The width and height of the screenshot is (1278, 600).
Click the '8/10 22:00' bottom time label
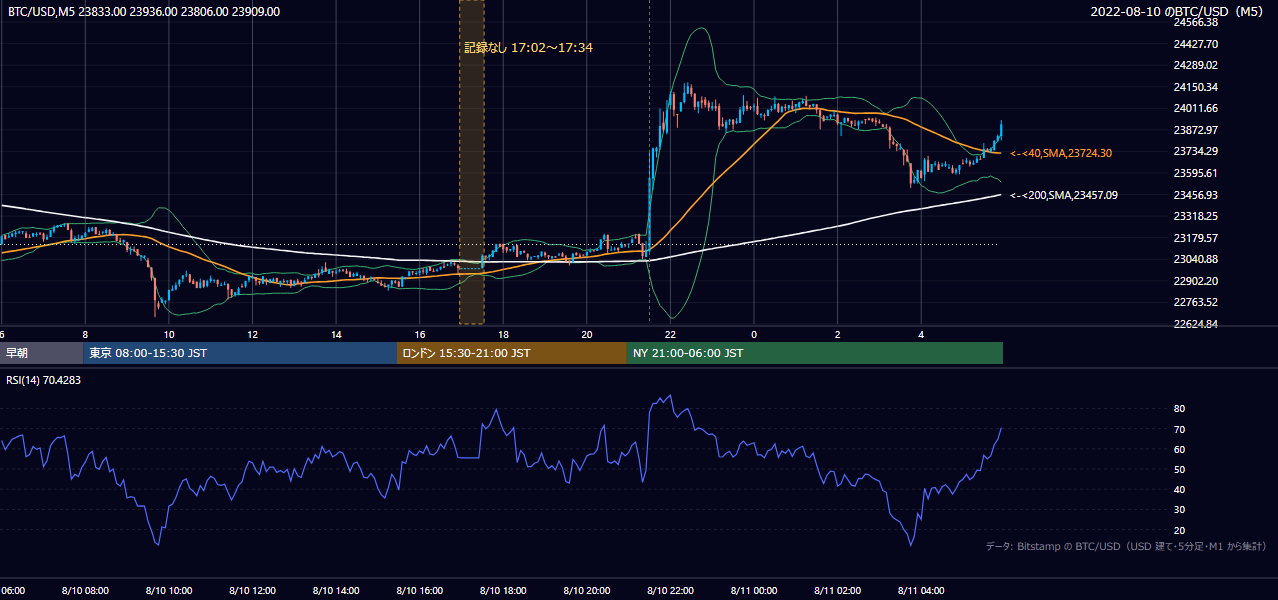pyautogui.click(x=670, y=590)
